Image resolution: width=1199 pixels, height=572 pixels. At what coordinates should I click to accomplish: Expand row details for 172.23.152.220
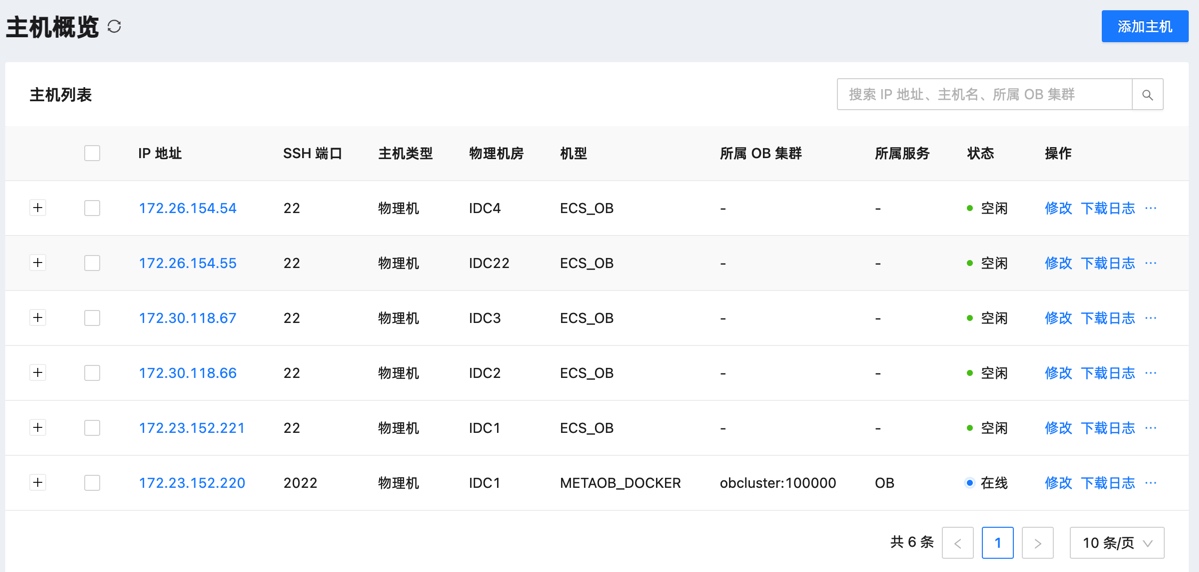pyautogui.click(x=37, y=483)
